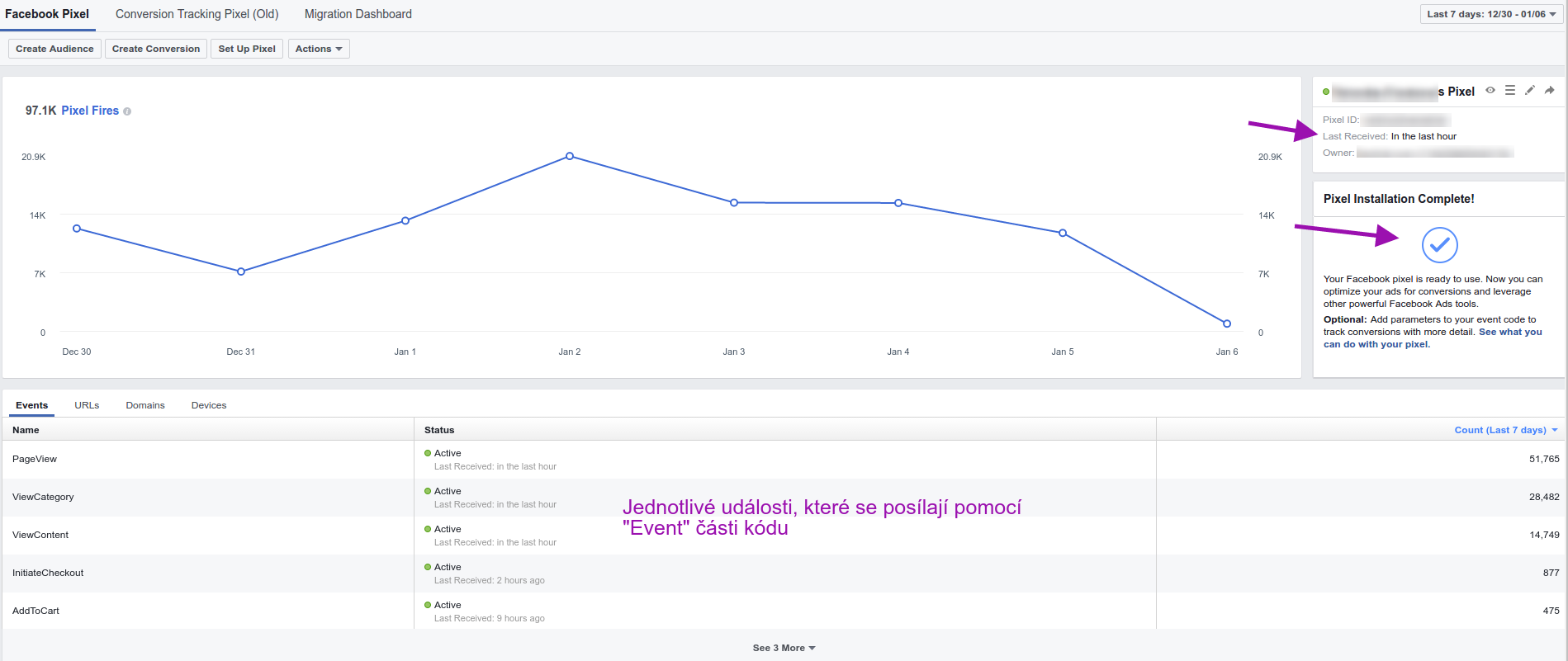The height and width of the screenshot is (661, 1568).
Task: Select the Events tab
Action: tap(32, 405)
